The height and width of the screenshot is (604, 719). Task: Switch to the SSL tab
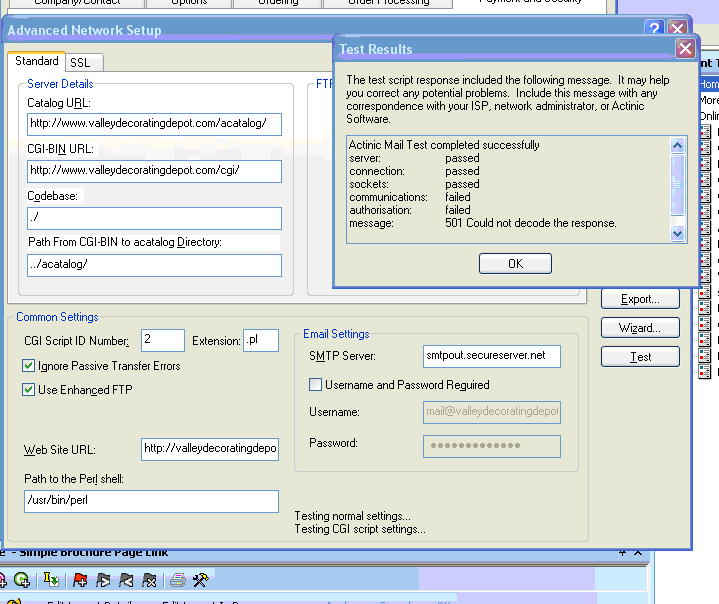80,63
